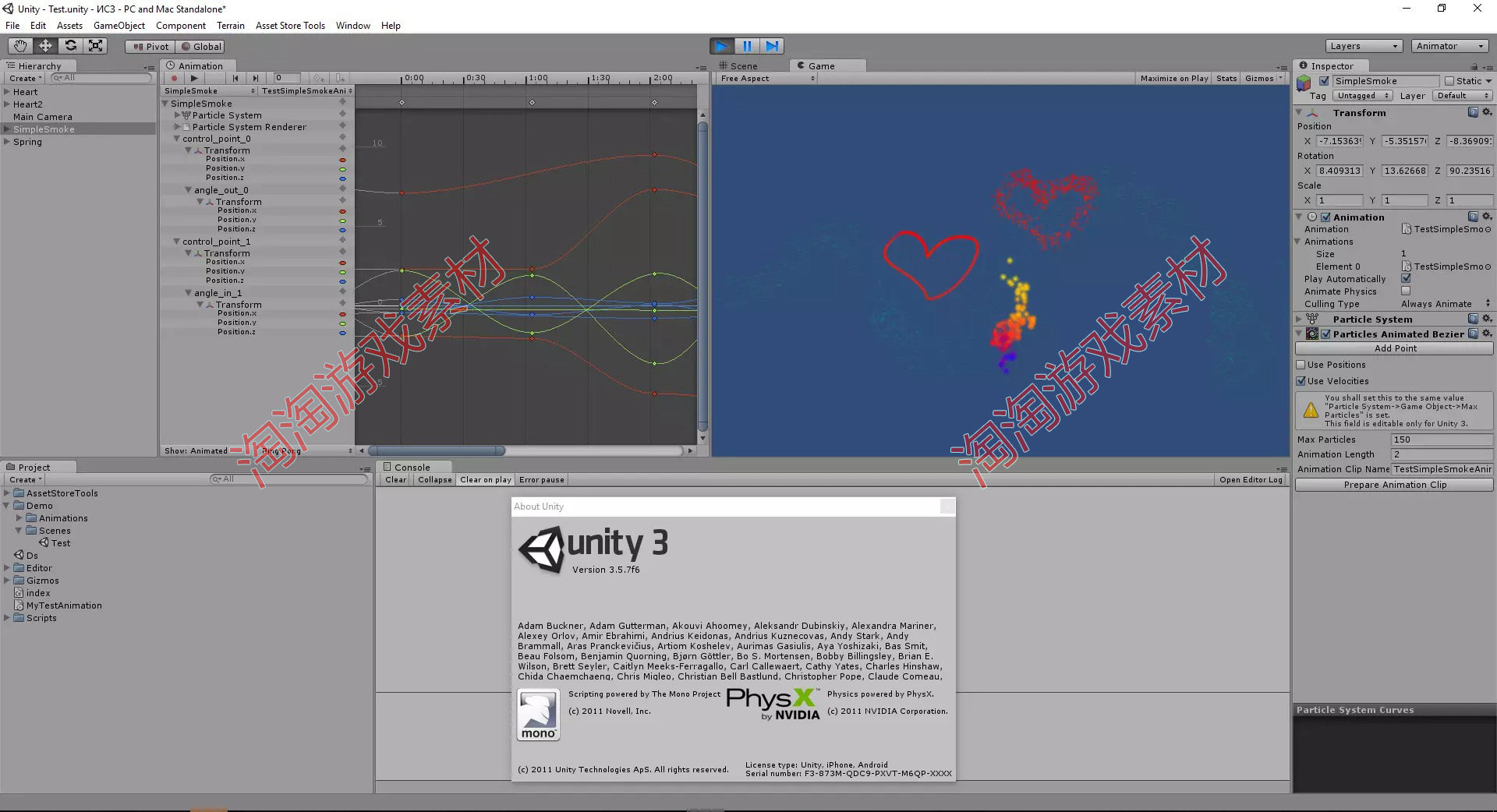Click the Add Event icon
This screenshot has width=1497, height=812.
[x=340, y=78]
